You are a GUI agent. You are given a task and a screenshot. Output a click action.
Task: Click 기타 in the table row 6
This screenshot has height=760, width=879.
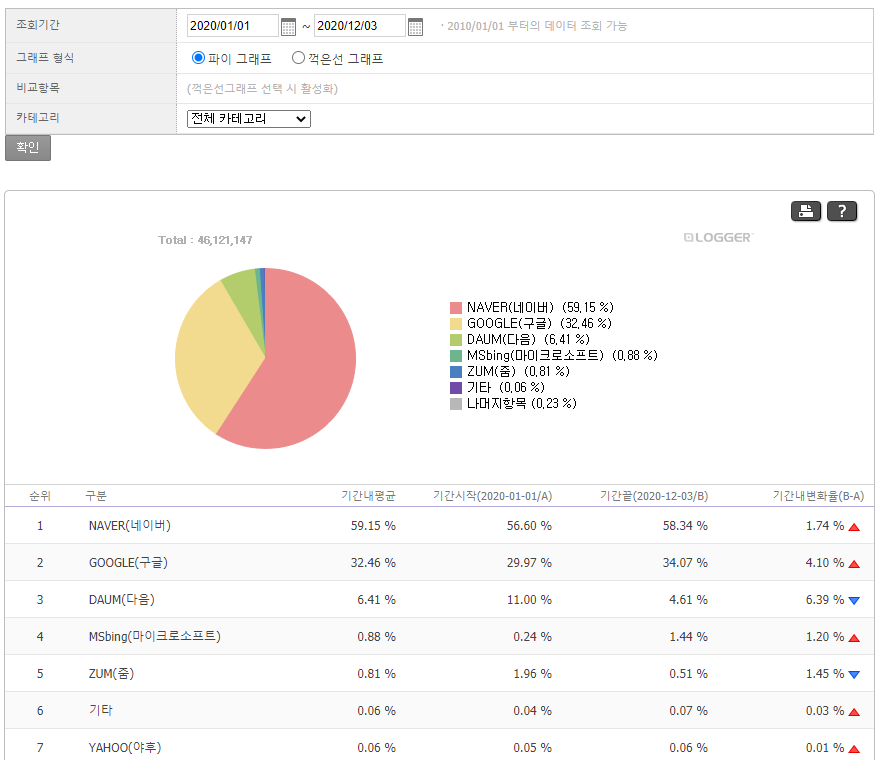(x=101, y=711)
